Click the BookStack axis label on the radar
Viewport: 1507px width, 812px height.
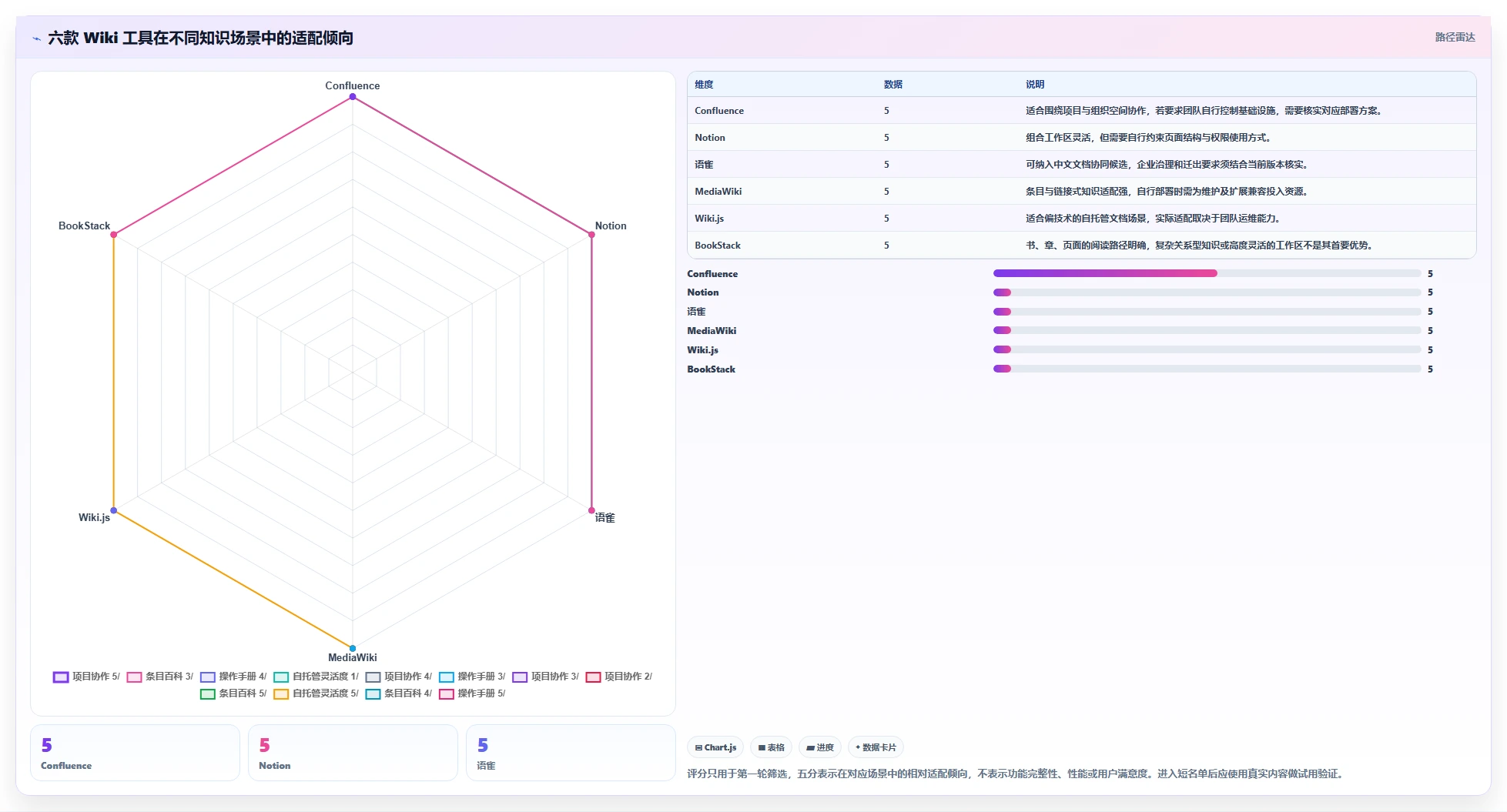tap(85, 226)
